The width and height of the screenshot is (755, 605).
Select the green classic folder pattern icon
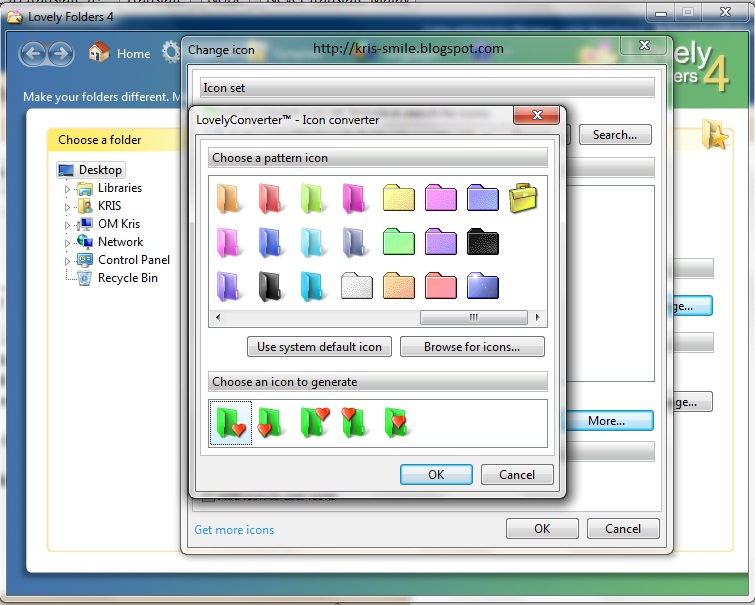coord(399,242)
